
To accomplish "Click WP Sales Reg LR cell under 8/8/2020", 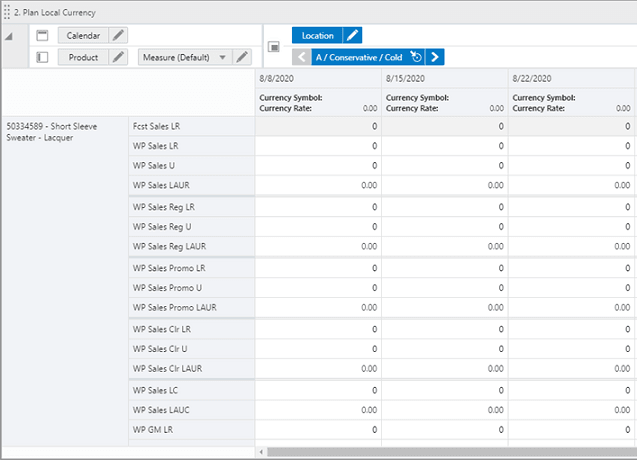I will (x=318, y=207).
